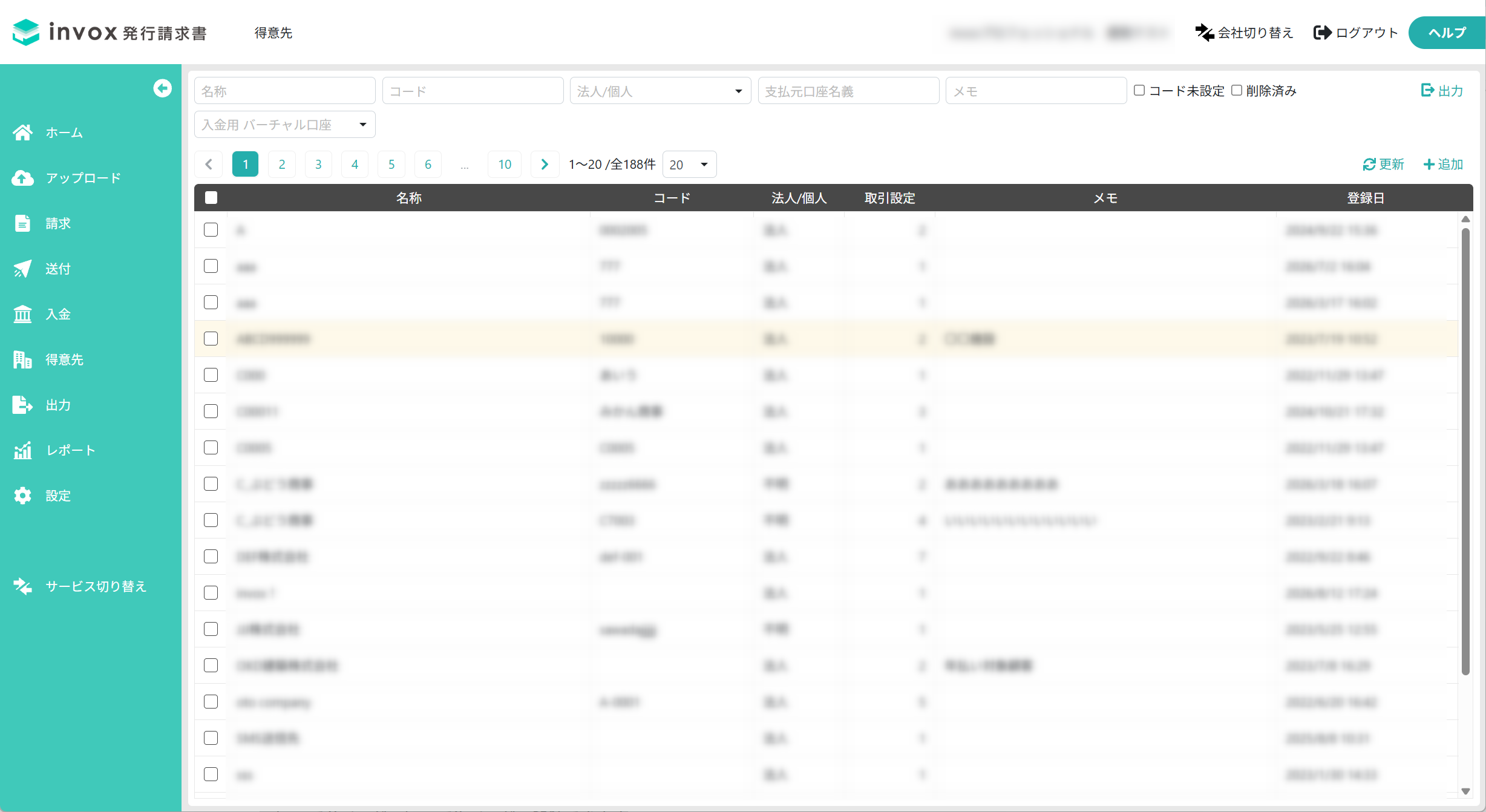Screen dimensions: 1486x812
Task: Click the 会社切り替え link text
Action: [x=1255, y=33]
